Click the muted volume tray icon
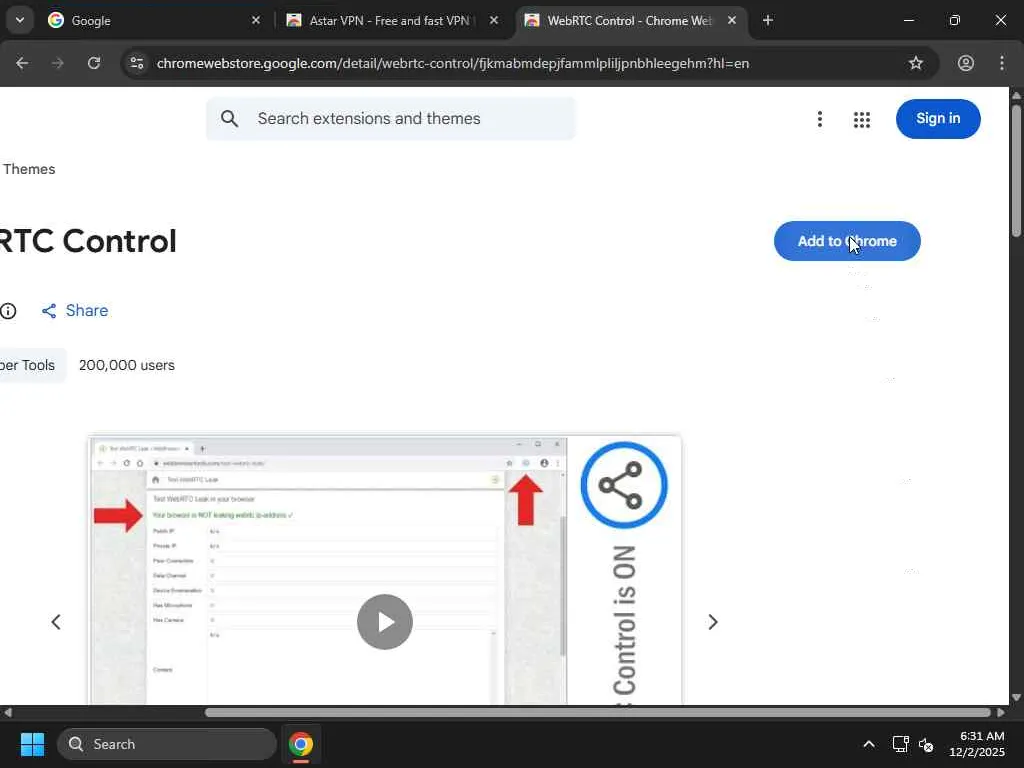Image resolution: width=1024 pixels, height=768 pixels. tap(926, 744)
